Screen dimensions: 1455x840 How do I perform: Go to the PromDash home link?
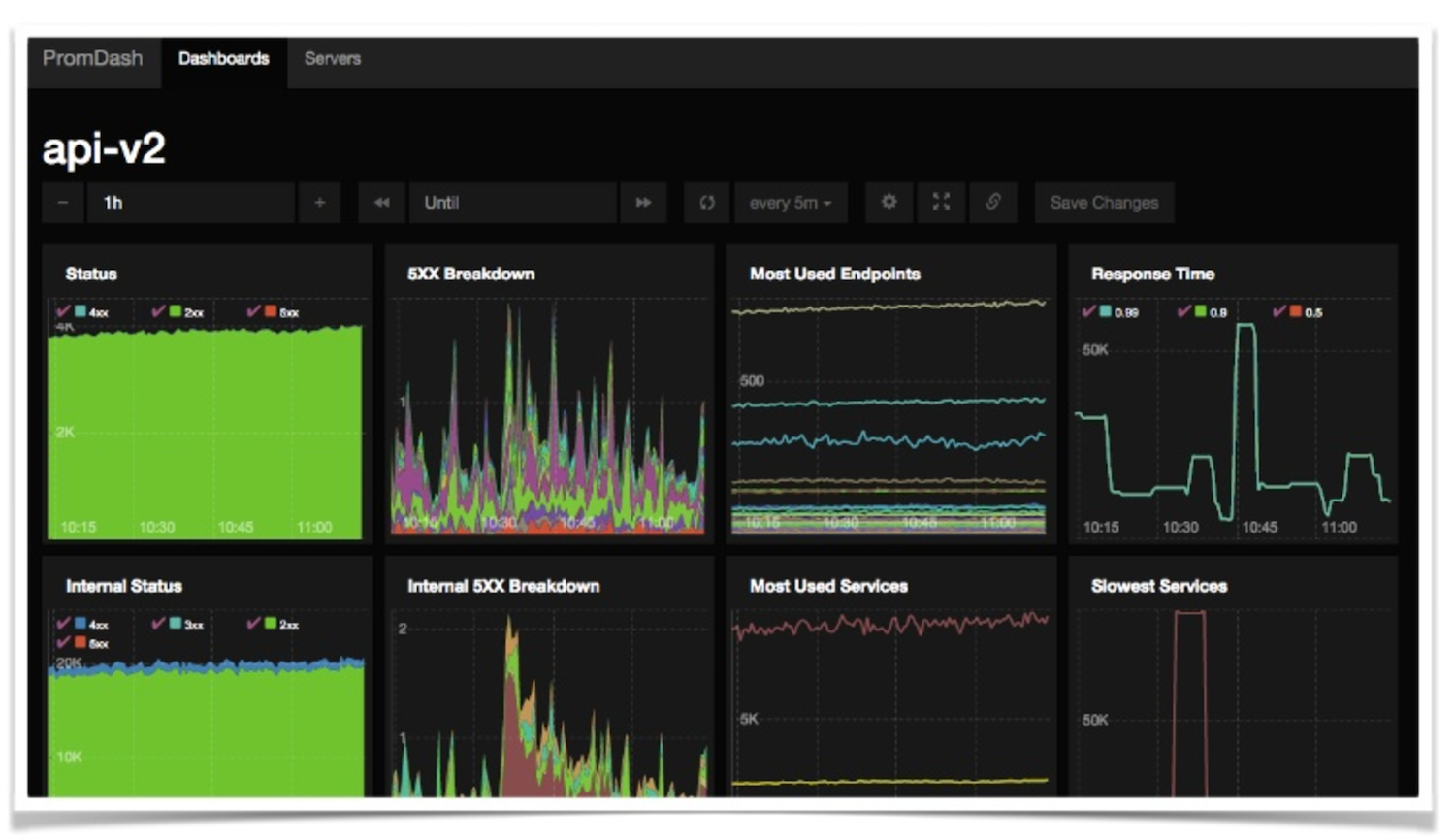click(93, 58)
